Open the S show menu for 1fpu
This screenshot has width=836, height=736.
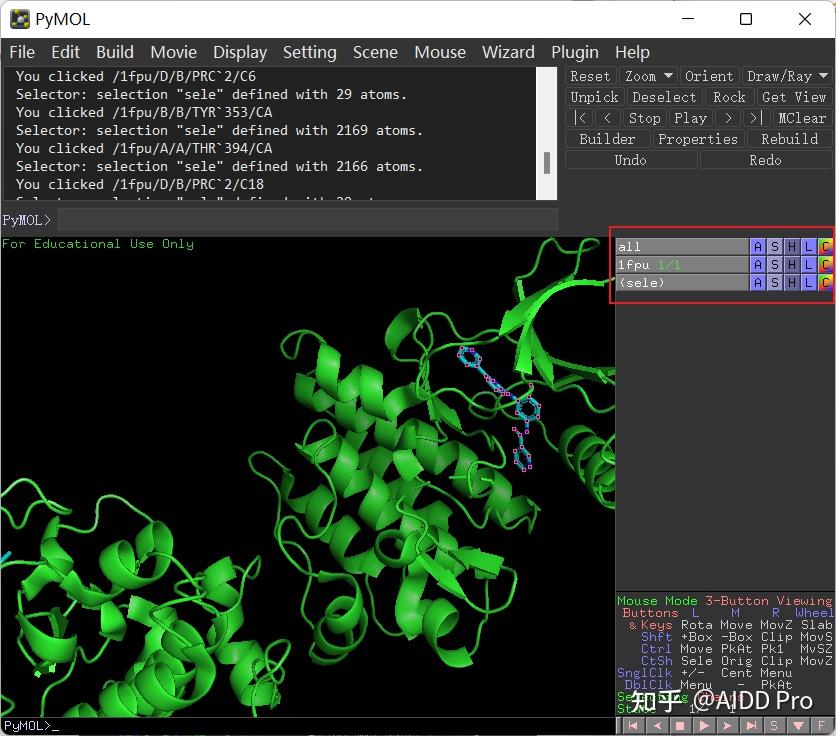point(775,265)
